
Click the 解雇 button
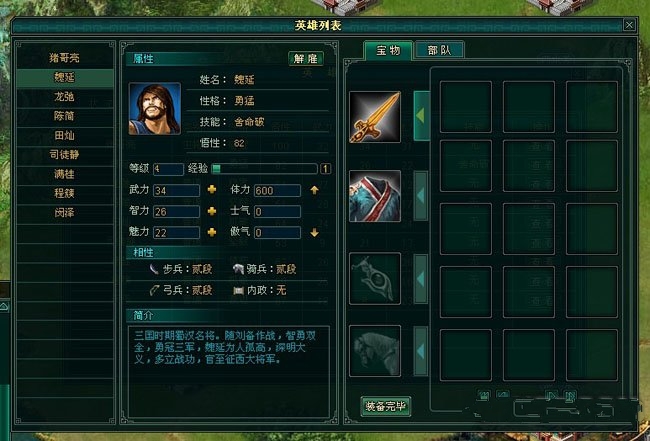[x=306, y=58]
